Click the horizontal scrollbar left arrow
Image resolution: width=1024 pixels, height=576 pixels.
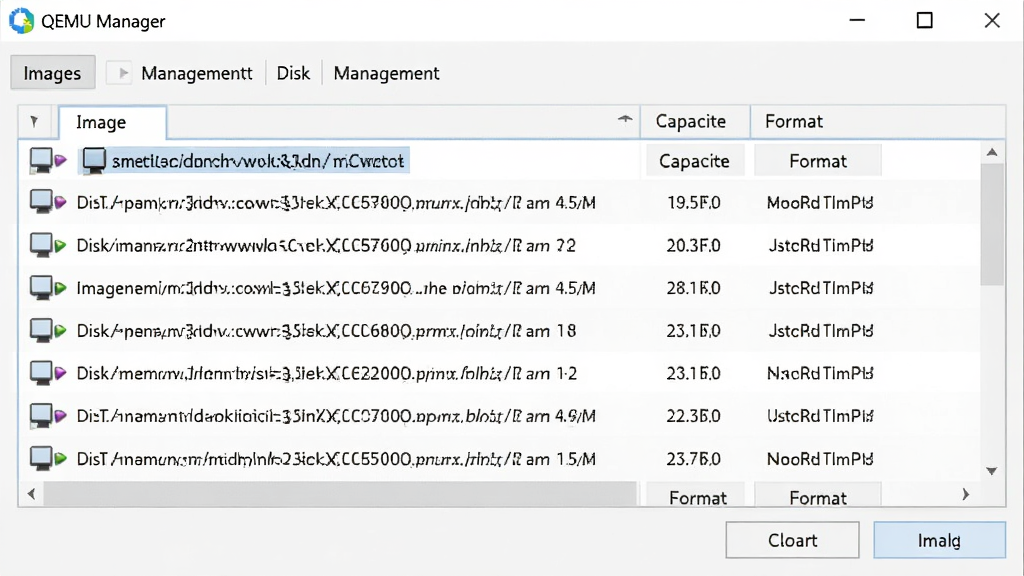click(31, 494)
